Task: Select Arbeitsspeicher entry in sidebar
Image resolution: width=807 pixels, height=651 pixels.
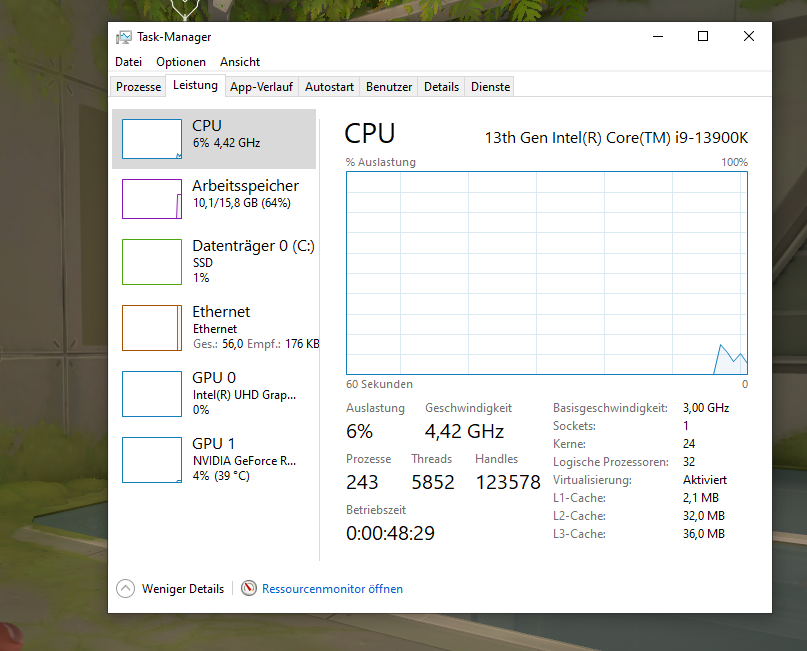Action: click(214, 199)
